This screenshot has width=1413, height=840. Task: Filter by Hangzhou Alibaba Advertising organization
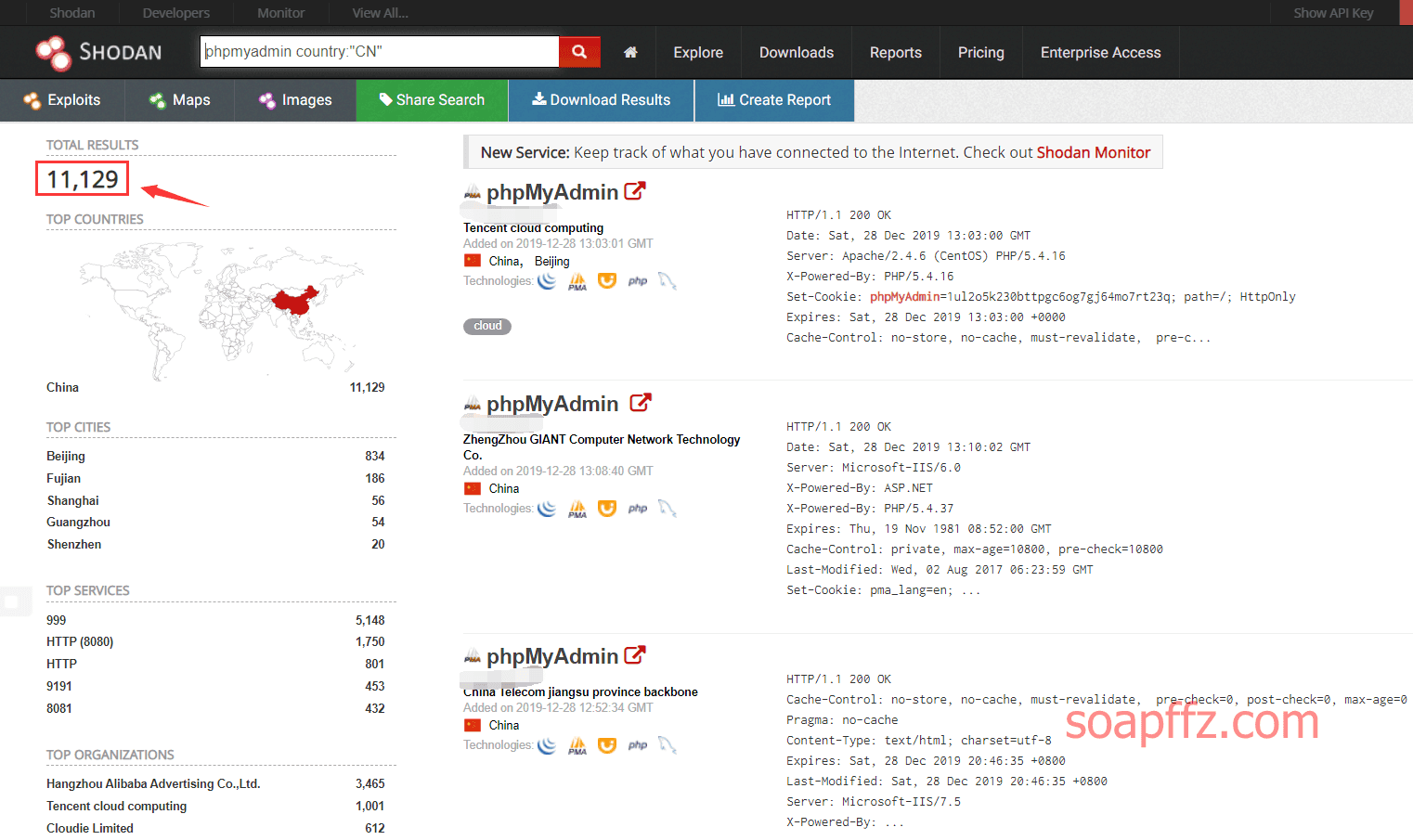tap(153, 783)
